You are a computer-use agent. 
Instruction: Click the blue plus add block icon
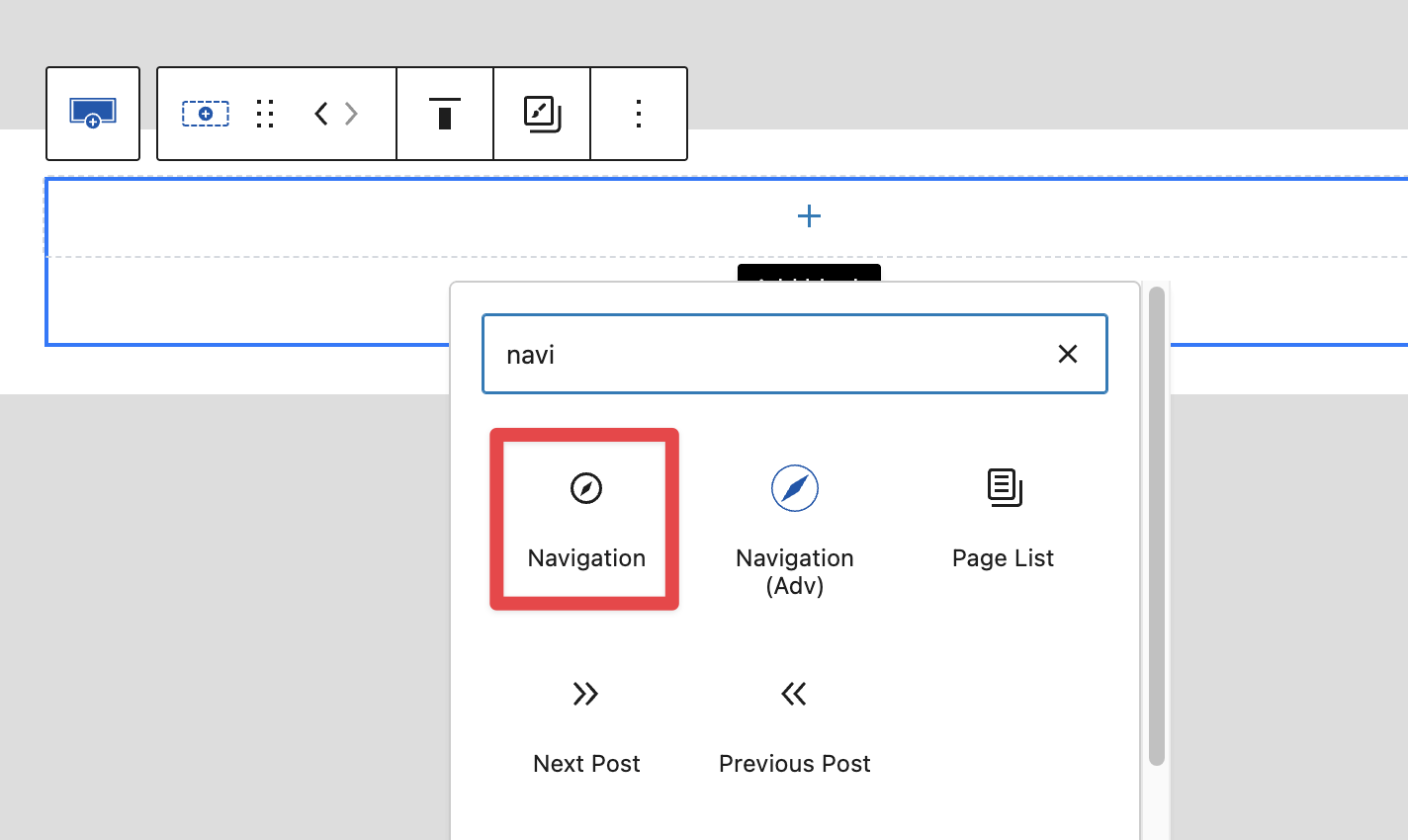click(x=809, y=216)
